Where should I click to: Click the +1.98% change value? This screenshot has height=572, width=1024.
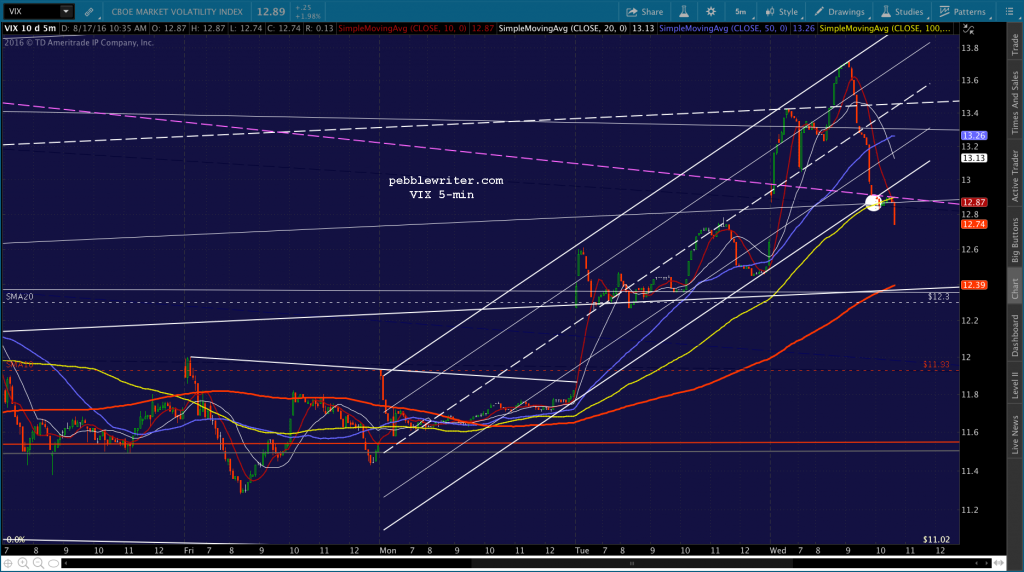click(308, 16)
